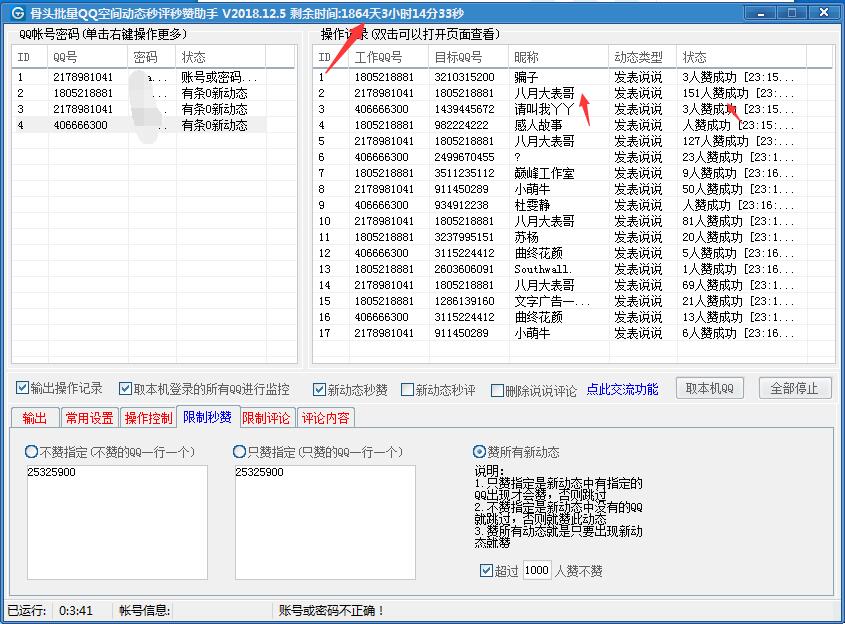This screenshot has width=845, height=624.
Task: Open the 评论内容 tab
Action: tap(325, 418)
